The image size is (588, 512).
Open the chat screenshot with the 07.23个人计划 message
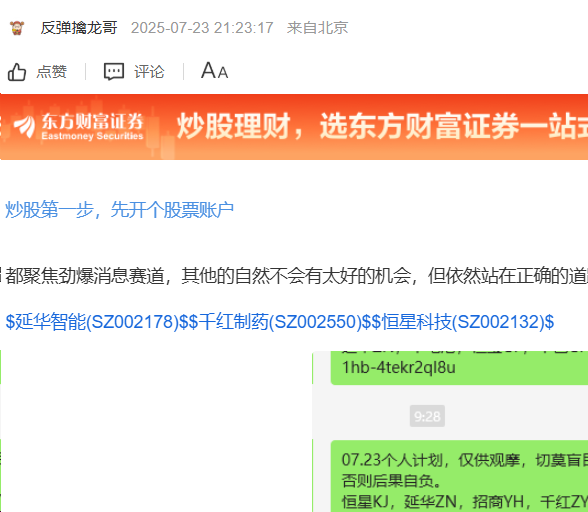pyautogui.click(x=450, y=431)
